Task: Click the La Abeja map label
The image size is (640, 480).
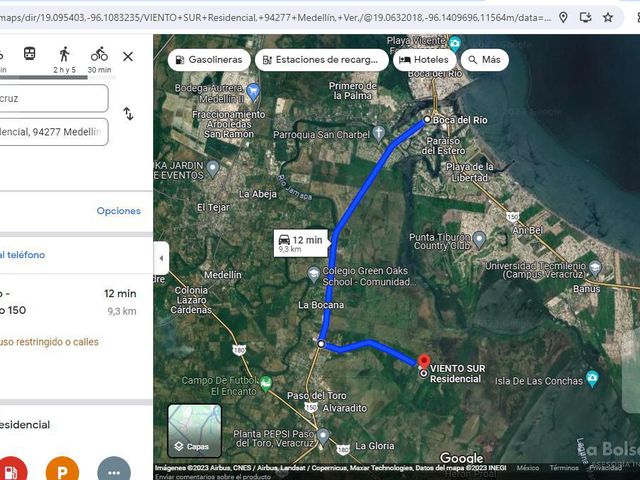Action: pyautogui.click(x=258, y=194)
